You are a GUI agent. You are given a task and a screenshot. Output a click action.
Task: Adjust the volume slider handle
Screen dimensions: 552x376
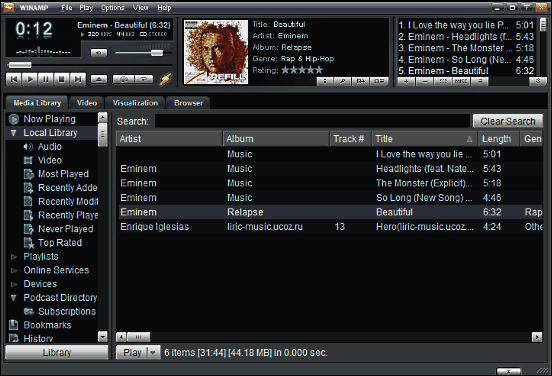[157, 53]
